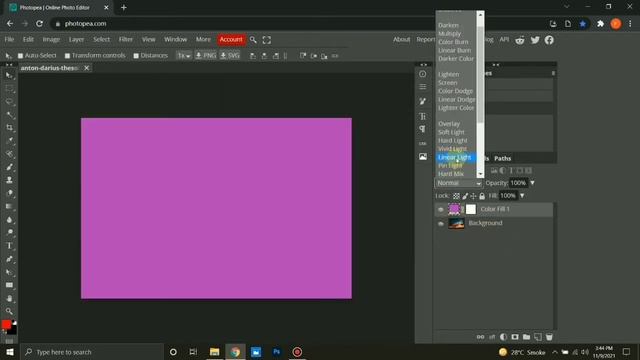Select the Lasso tool
Screen dimensions: 640x360
pyautogui.click(x=9, y=102)
